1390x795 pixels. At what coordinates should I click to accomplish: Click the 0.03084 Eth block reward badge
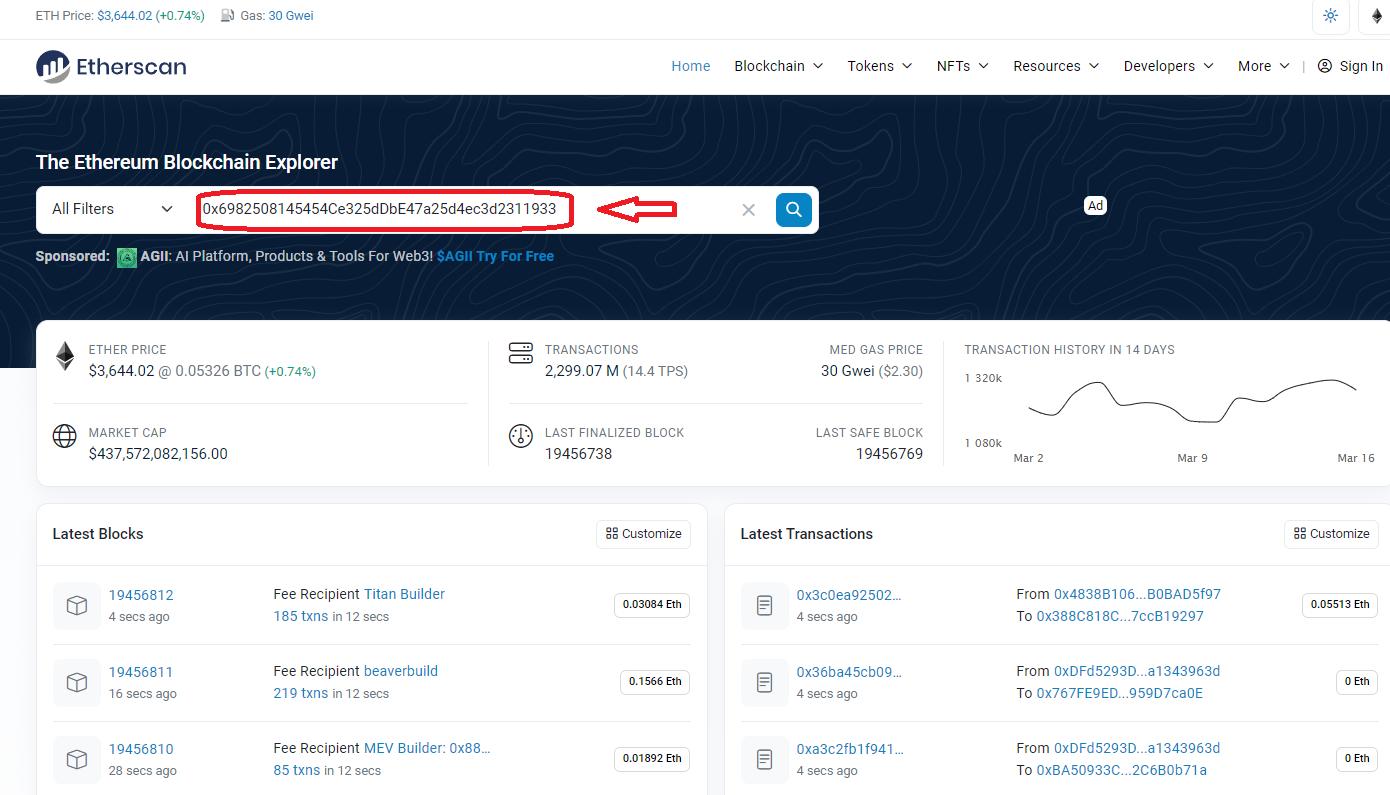(652, 605)
